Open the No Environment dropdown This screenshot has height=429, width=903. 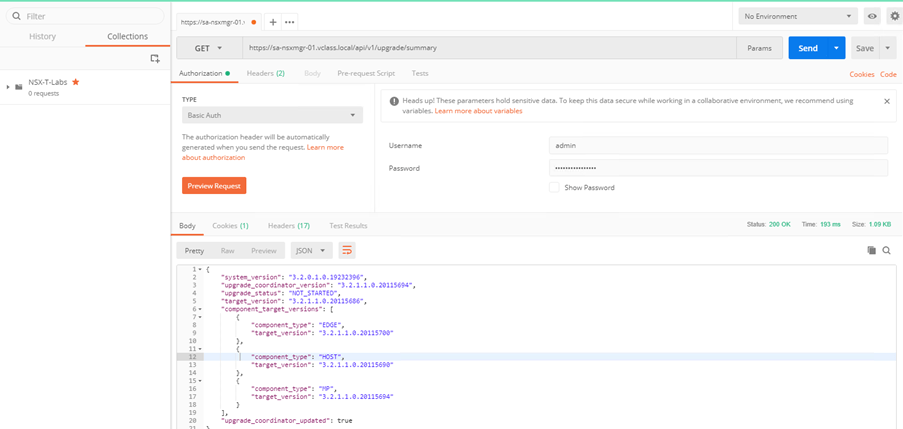click(x=798, y=16)
